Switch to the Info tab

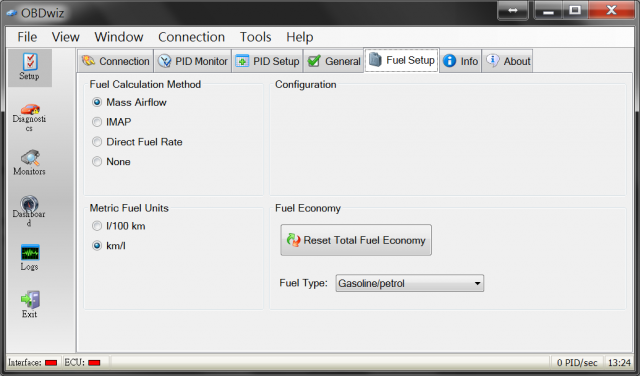pos(461,61)
